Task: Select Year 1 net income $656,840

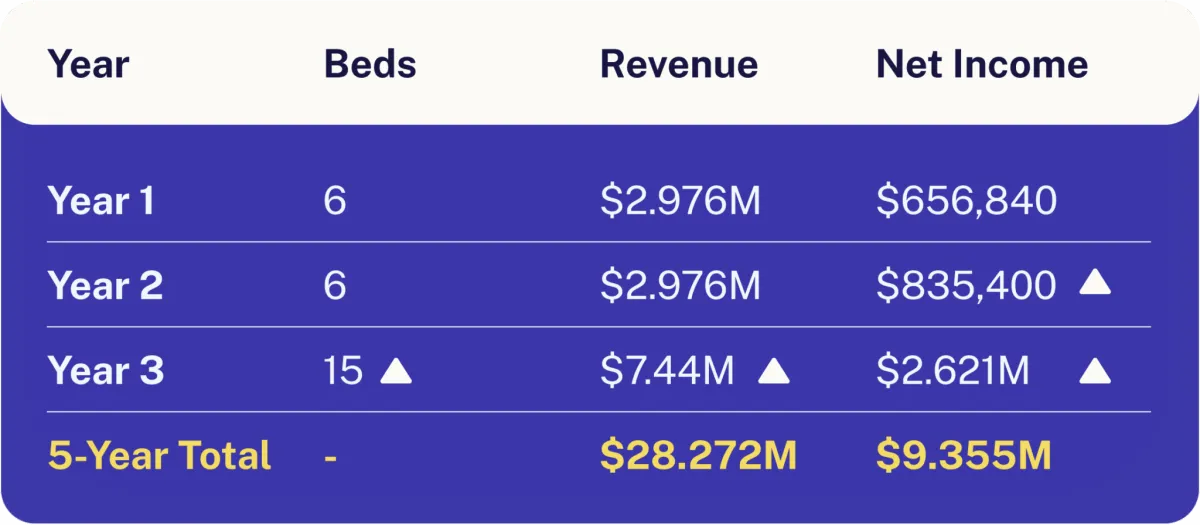Action: (x=966, y=201)
